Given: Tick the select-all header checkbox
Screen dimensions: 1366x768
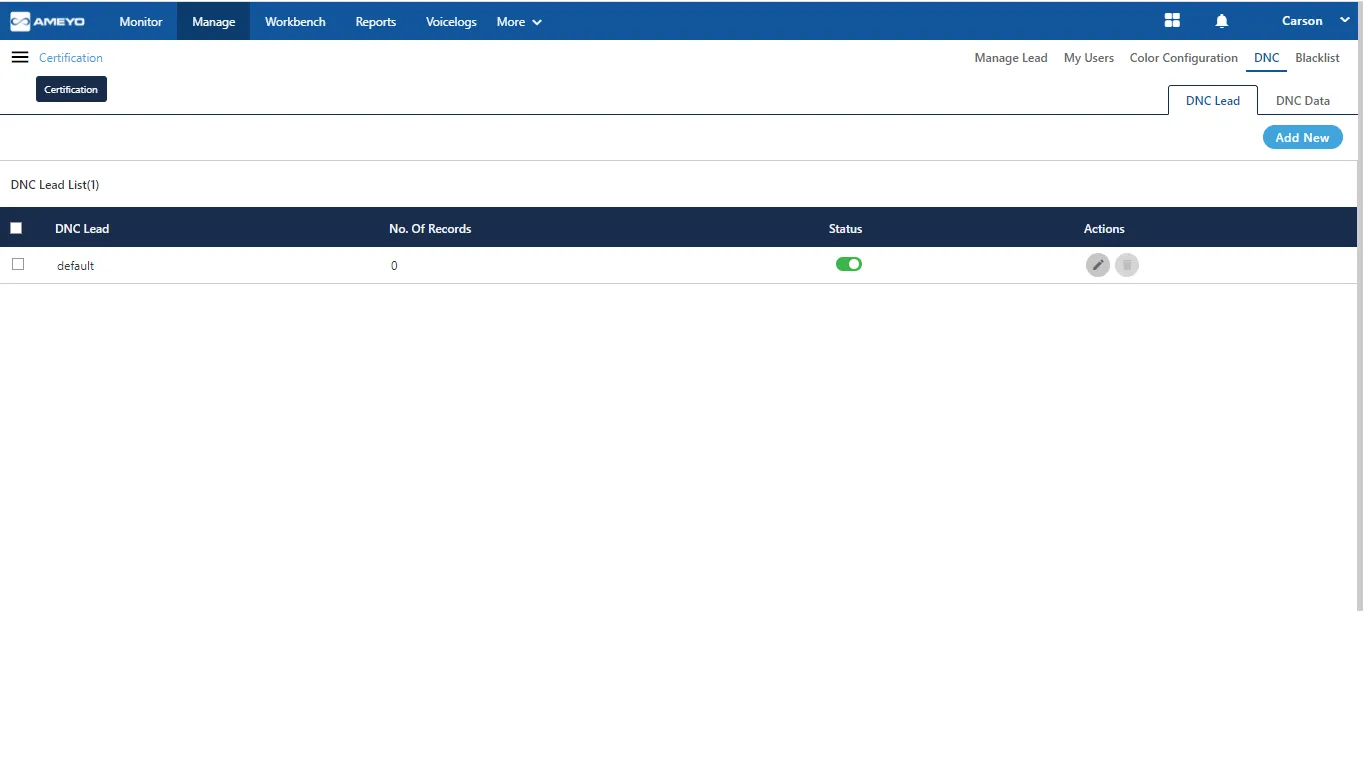Looking at the screenshot, I should pos(16,228).
